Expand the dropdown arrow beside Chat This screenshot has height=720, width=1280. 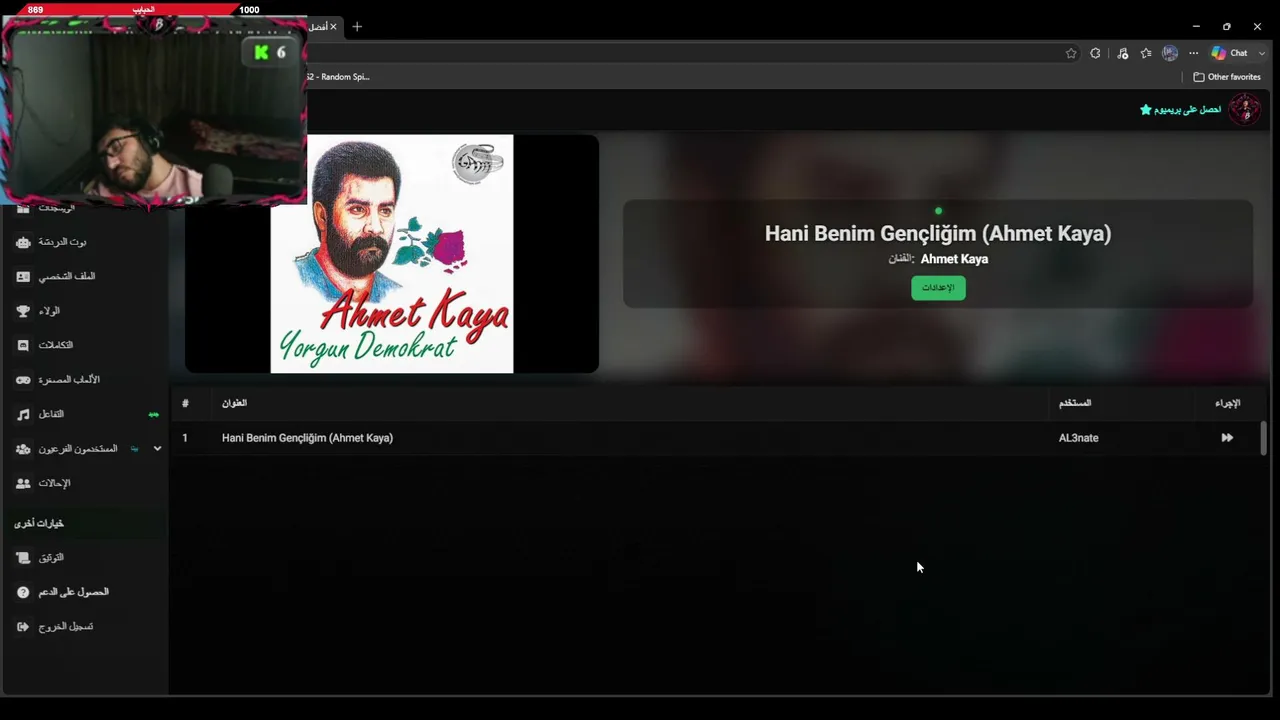tap(1262, 53)
